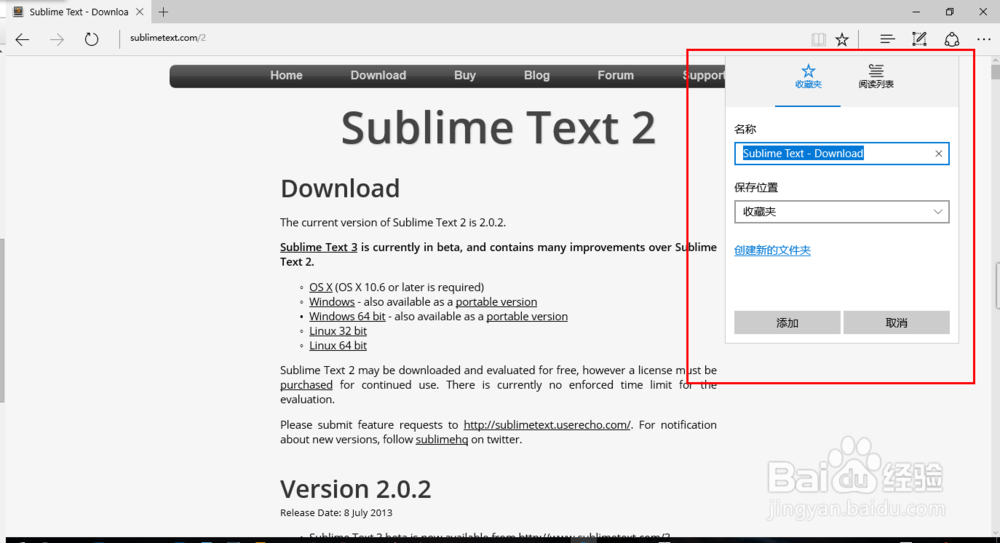Click portable version link after Windows 64 bit
Viewport: 1000px width, 543px height.
tap(527, 316)
